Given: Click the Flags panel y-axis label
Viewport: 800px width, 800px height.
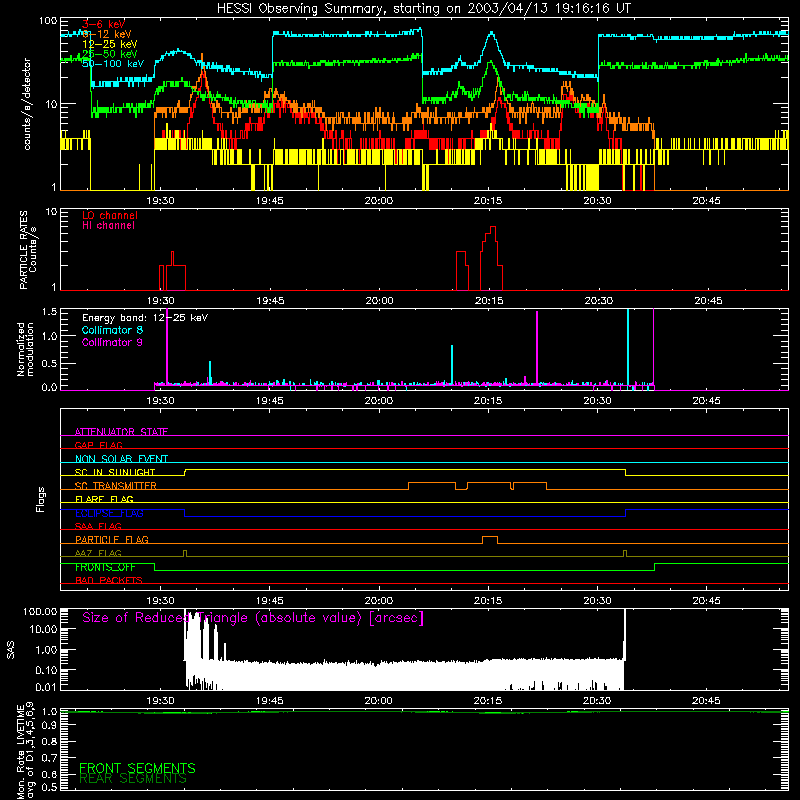Looking at the screenshot, I should 41,499.
